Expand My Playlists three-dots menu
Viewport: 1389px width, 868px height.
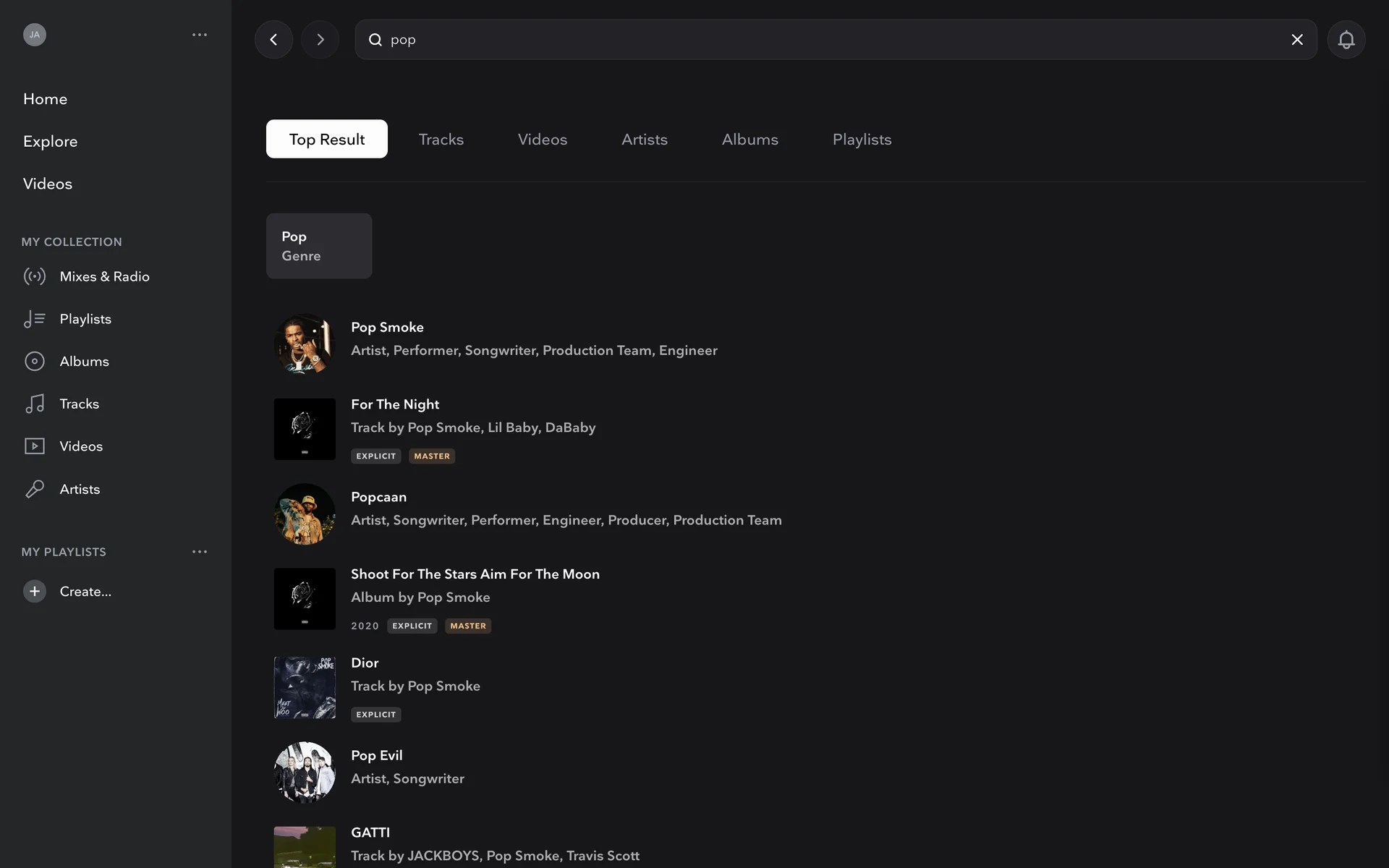[200, 552]
